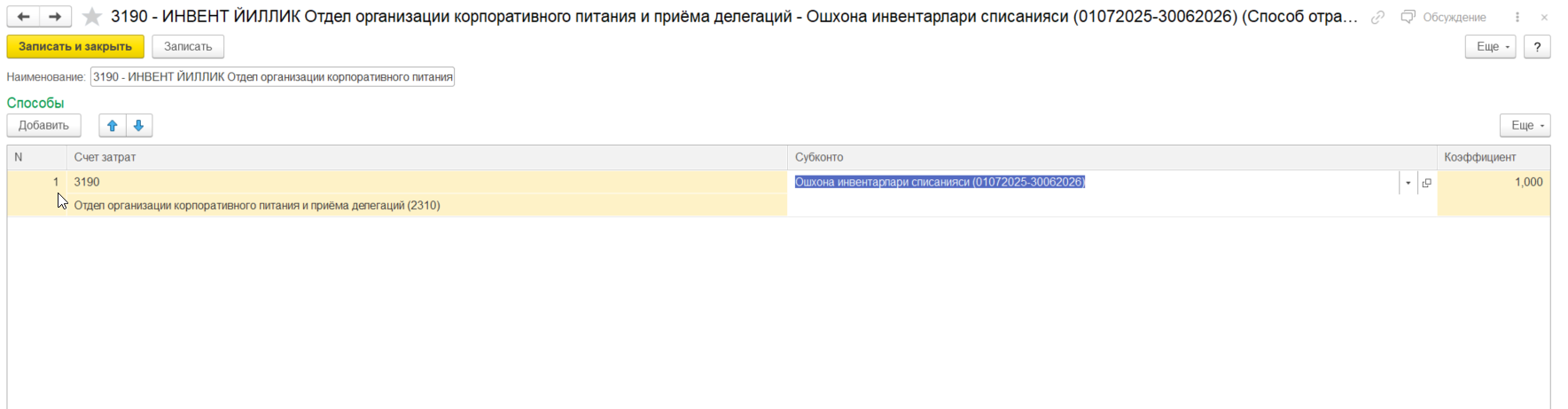Move the row down with the blue arrow
Image resolution: width=1568 pixels, height=409 pixels.
click(x=139, y=126)
